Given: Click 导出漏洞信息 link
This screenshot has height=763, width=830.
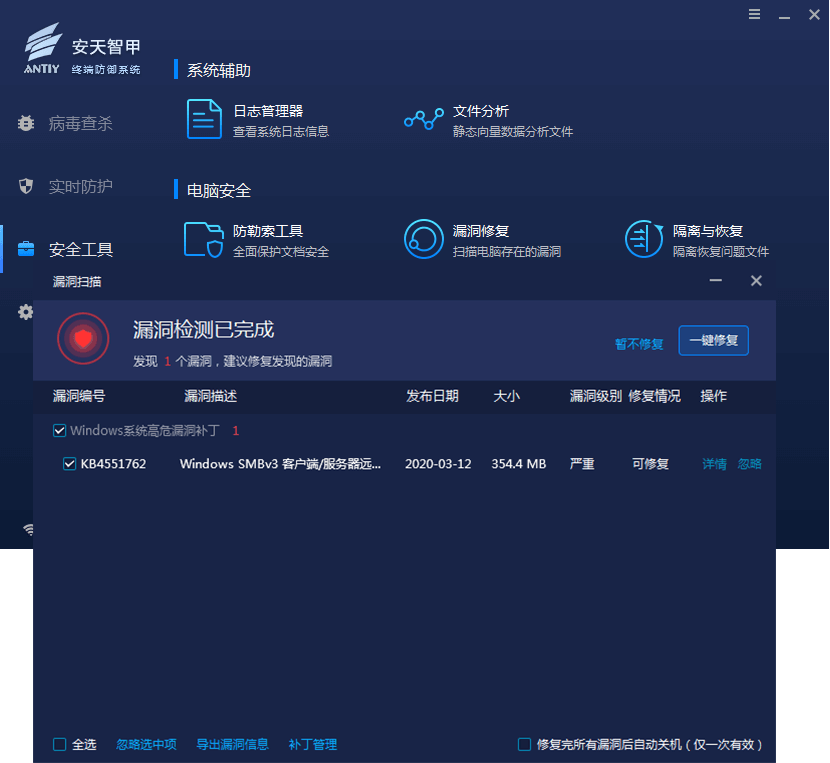Looking at the screenshot, I should point(232,744).
